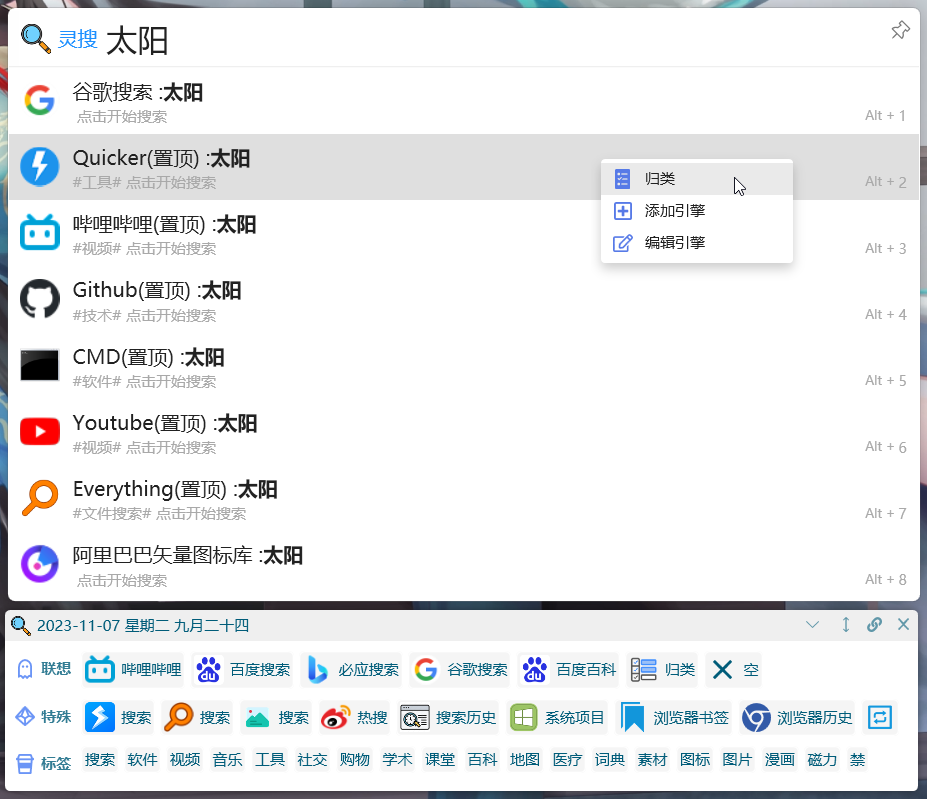Select the 素材 tag

coord(653,759)
